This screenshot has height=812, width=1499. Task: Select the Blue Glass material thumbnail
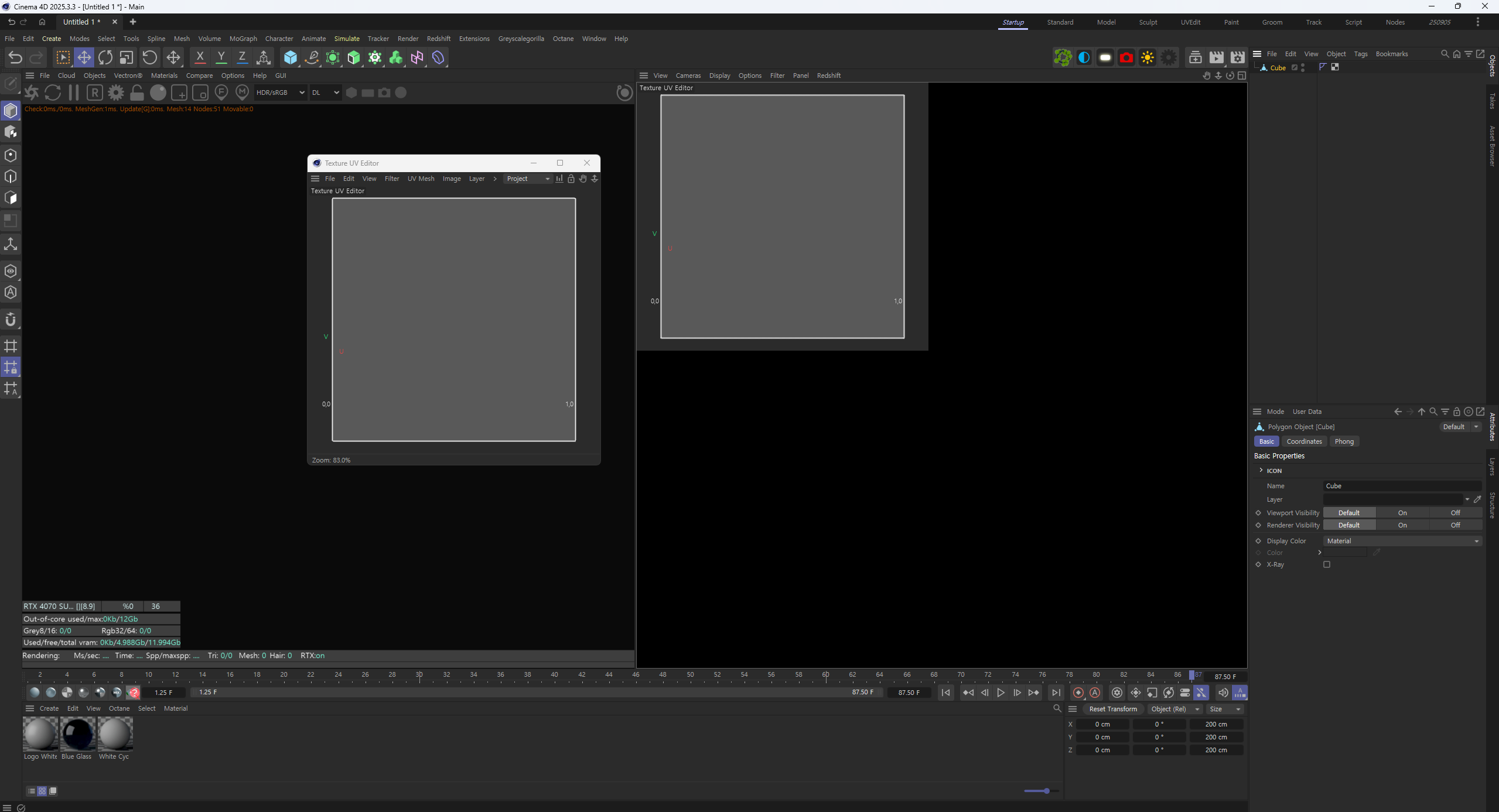(x=77, y=734)
